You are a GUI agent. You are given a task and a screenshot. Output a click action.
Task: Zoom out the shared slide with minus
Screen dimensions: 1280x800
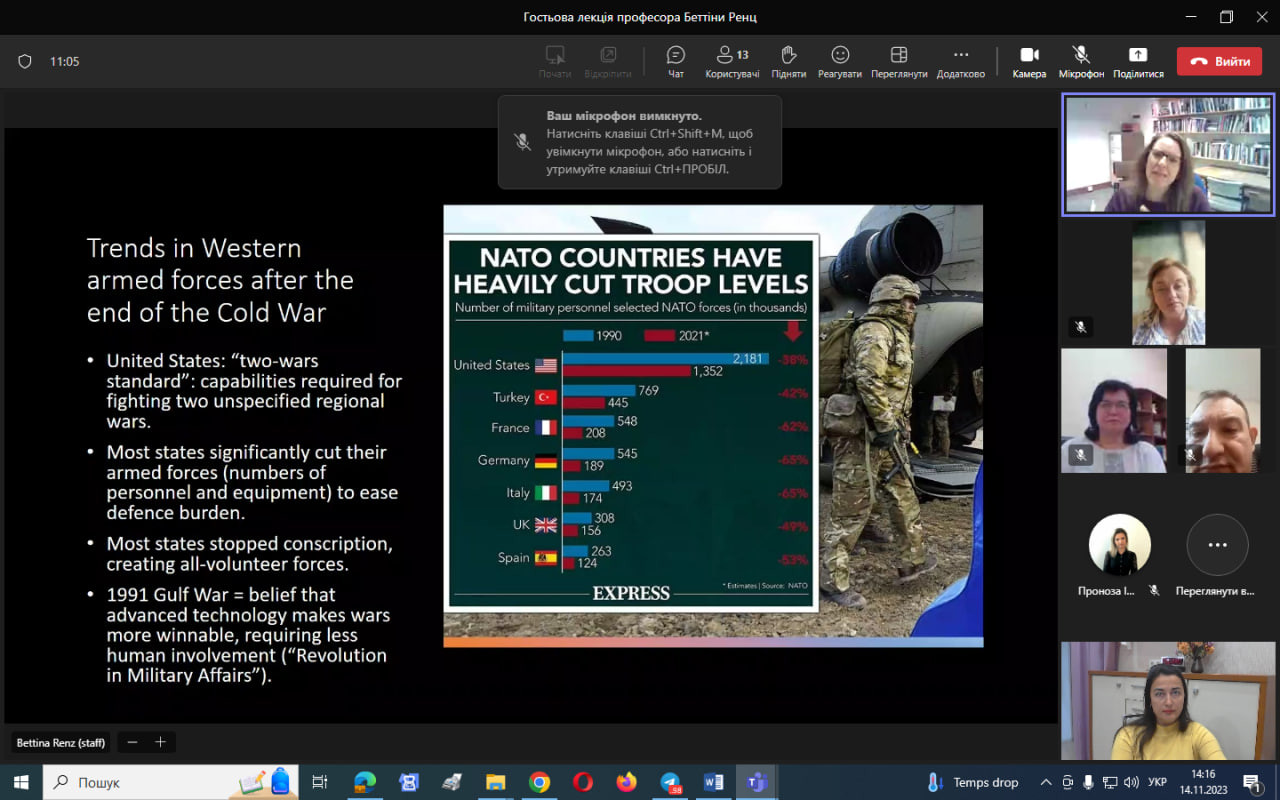pyautogui.click(x=132, y=742)
